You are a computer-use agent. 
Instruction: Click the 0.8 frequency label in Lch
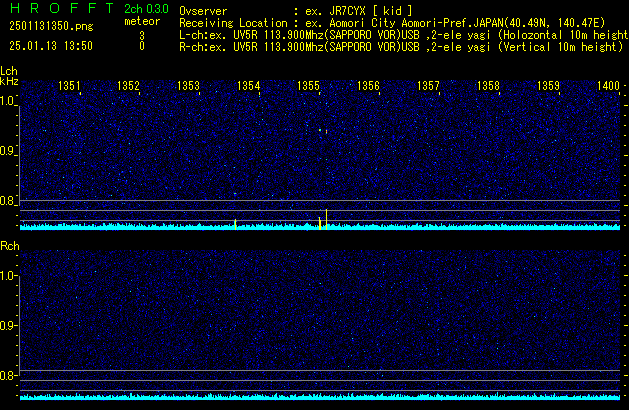[x=7, y=201]
